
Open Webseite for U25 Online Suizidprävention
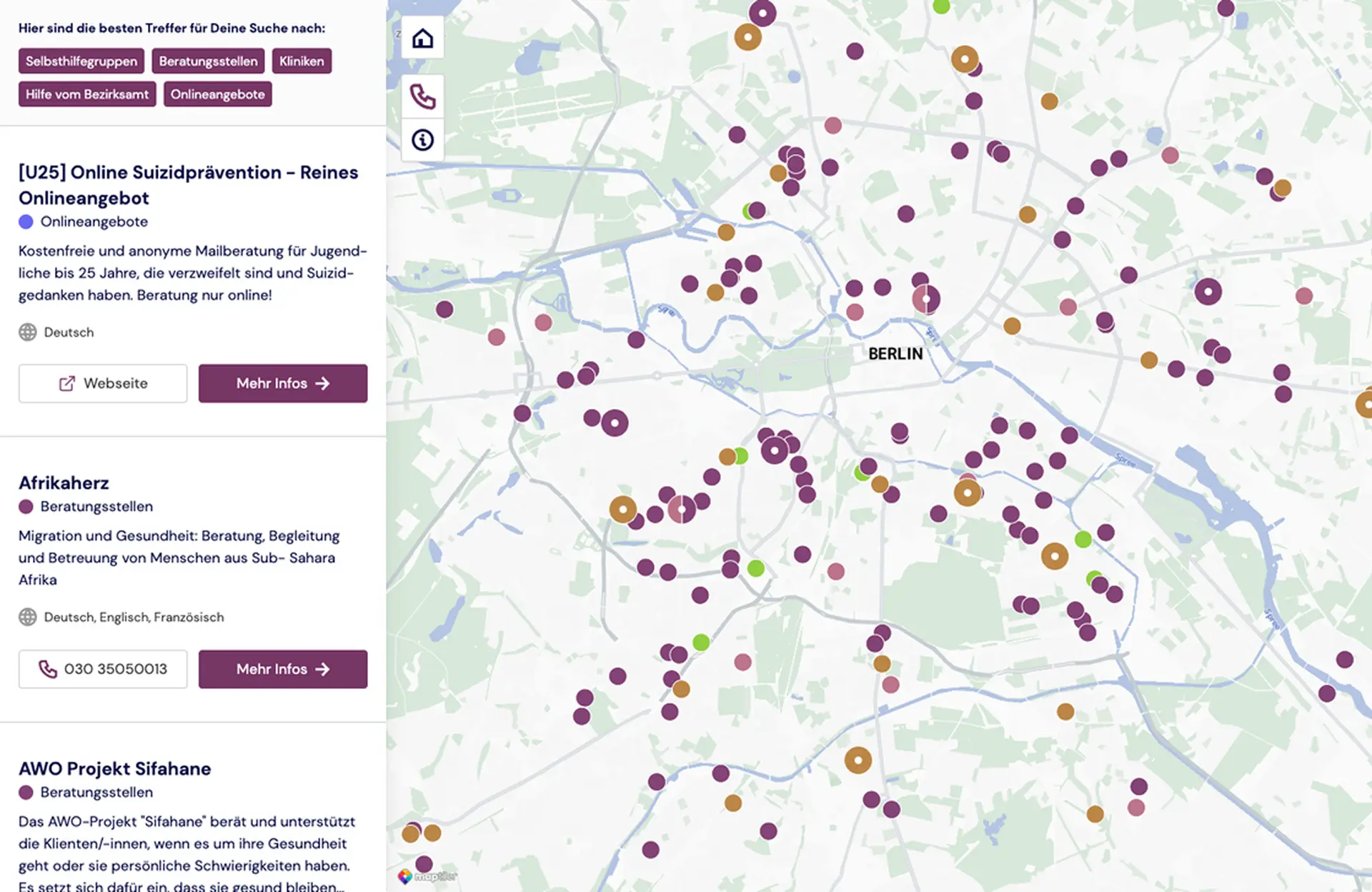[x=103, y=383]
